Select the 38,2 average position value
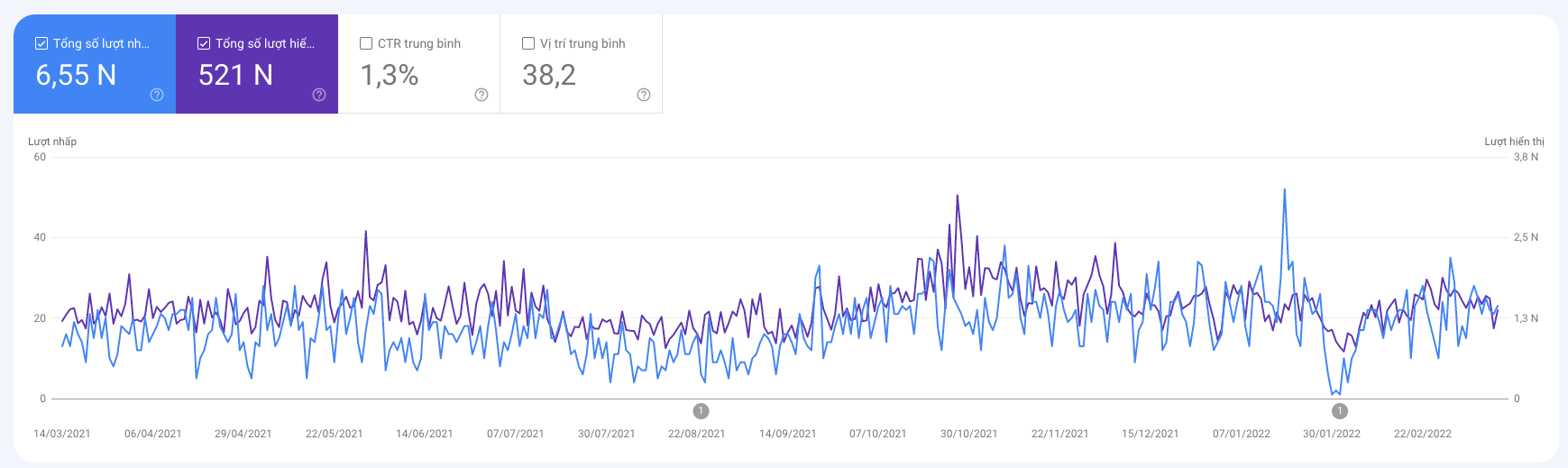The image size is (1568, 468). 549,75
